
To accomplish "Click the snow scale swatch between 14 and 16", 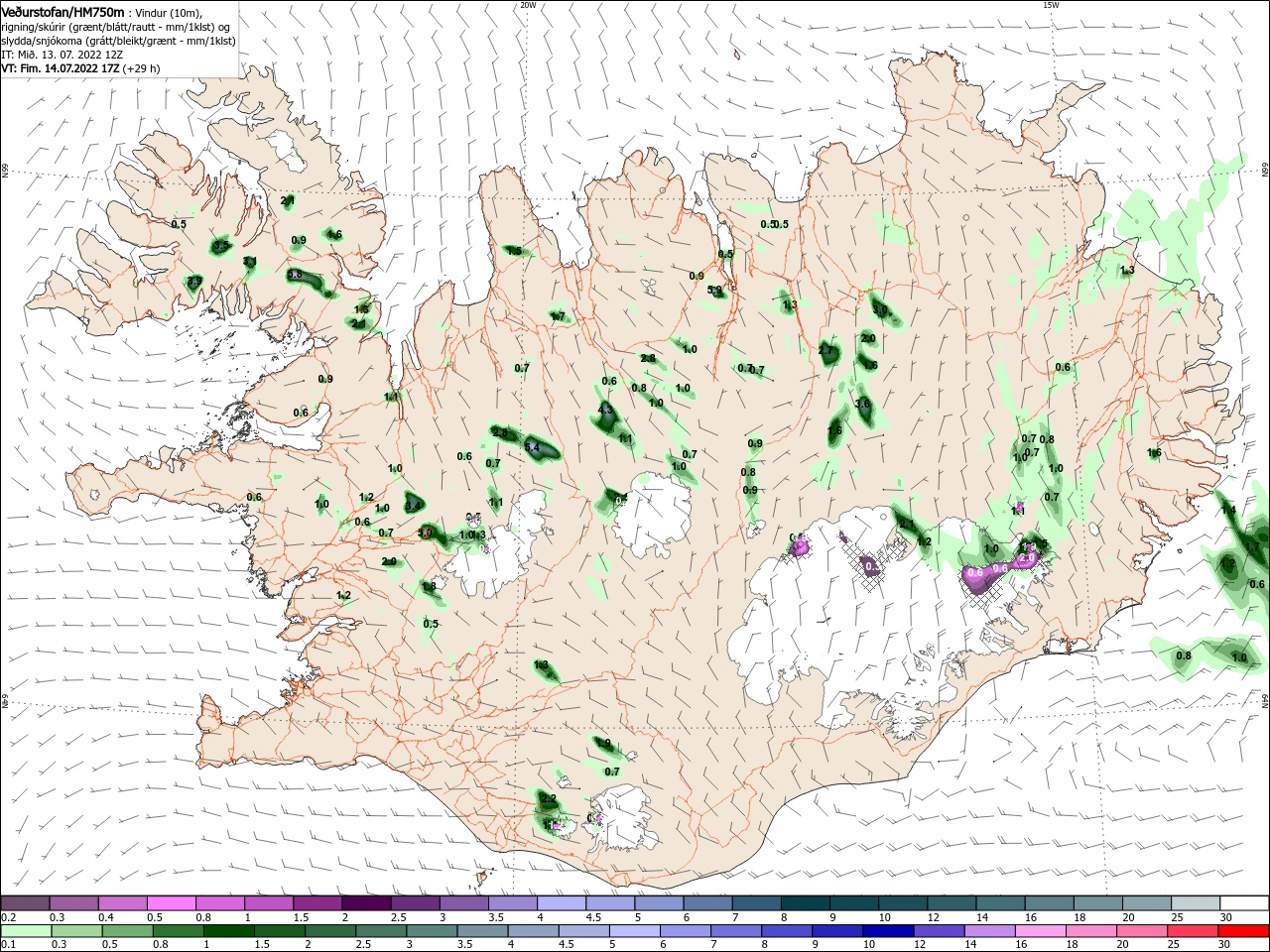I will (x=1000, y=903).
